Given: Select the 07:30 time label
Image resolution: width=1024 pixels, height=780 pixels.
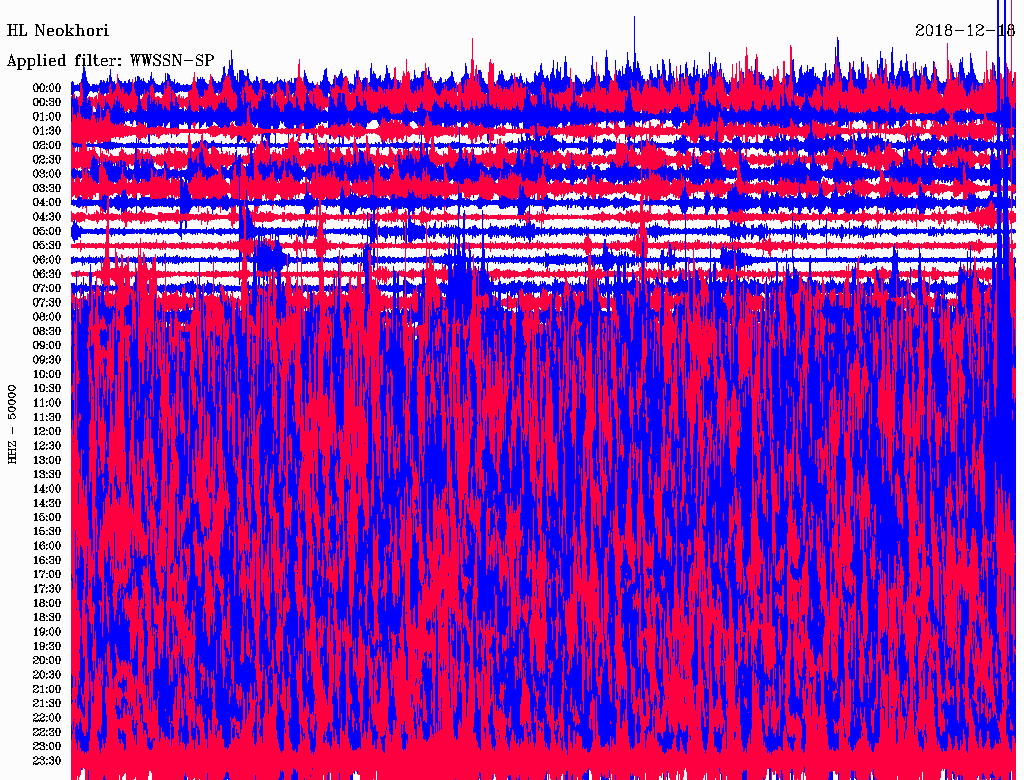Looking at the screenshot, I should pos(47,303).
